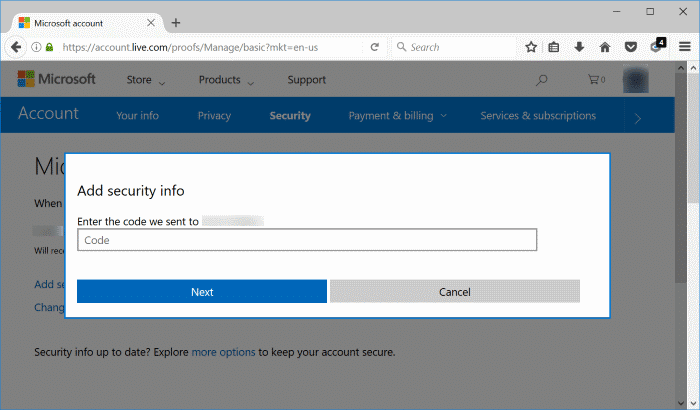The image size is (700, 410).
Task: Open the downloads arrow icon
Action: pos(579,47)
